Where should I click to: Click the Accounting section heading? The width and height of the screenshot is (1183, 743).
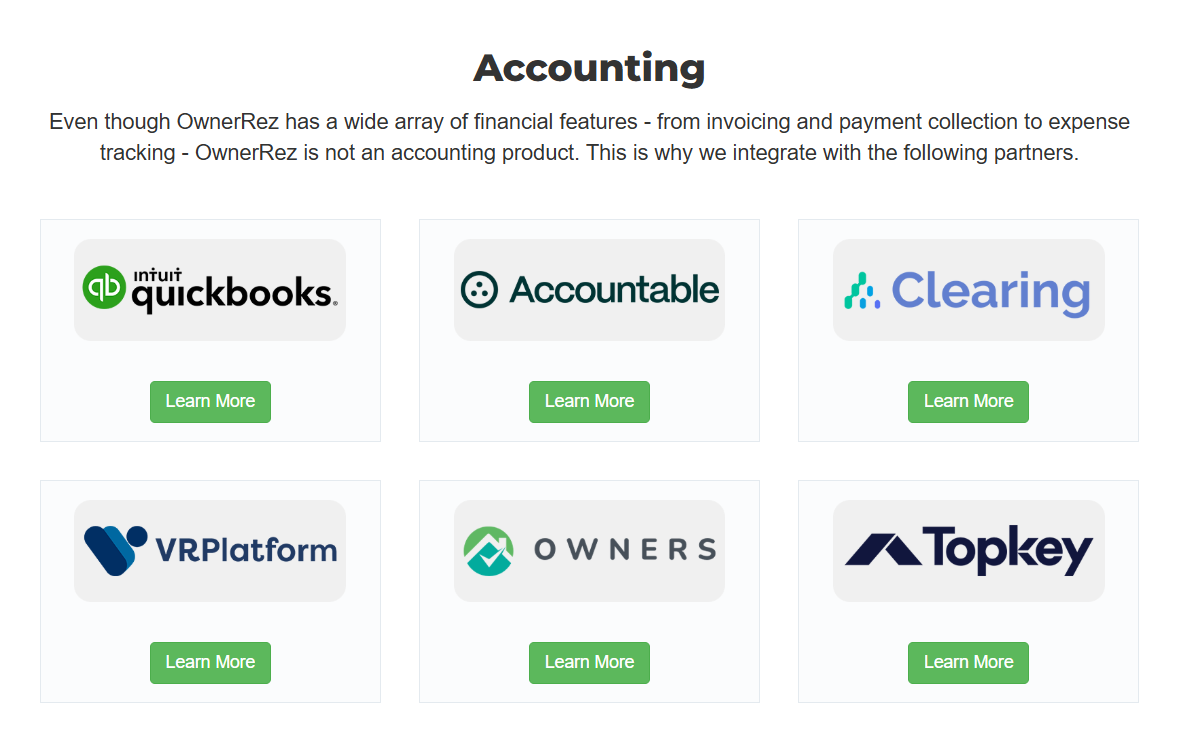(589, 69)
